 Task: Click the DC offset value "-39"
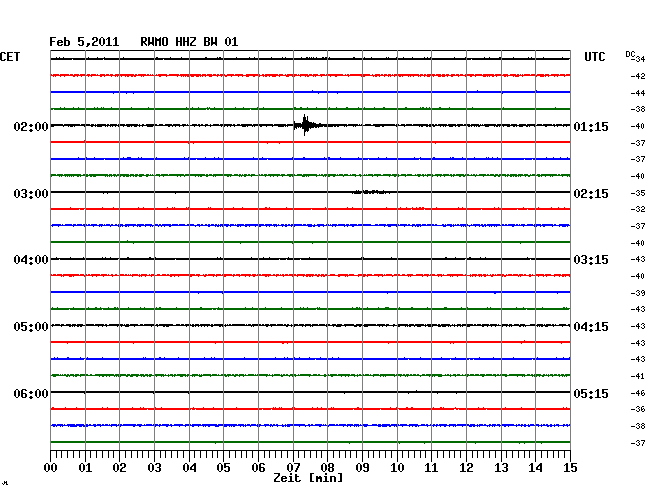tap(638, 293)
